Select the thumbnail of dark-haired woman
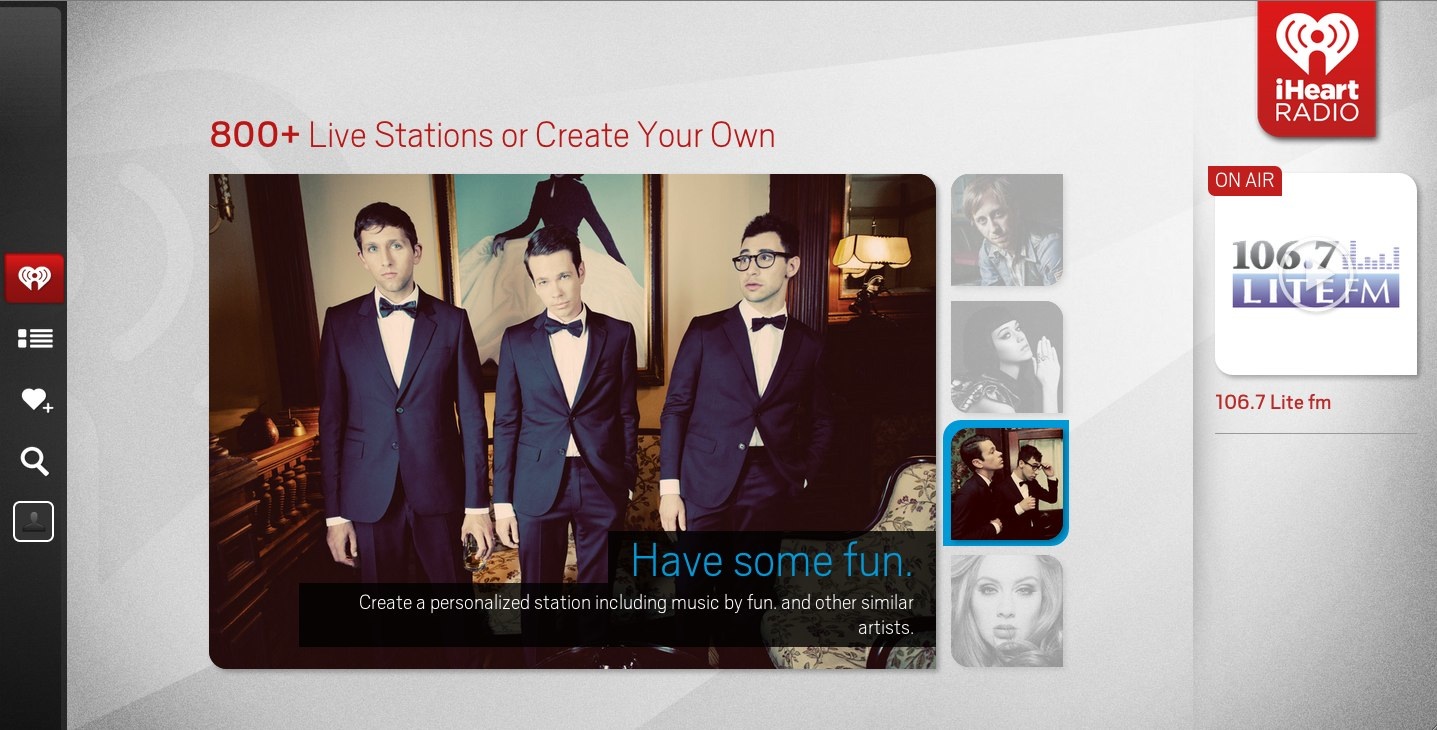1437x730 pixels. click(x=1006, y=357)
